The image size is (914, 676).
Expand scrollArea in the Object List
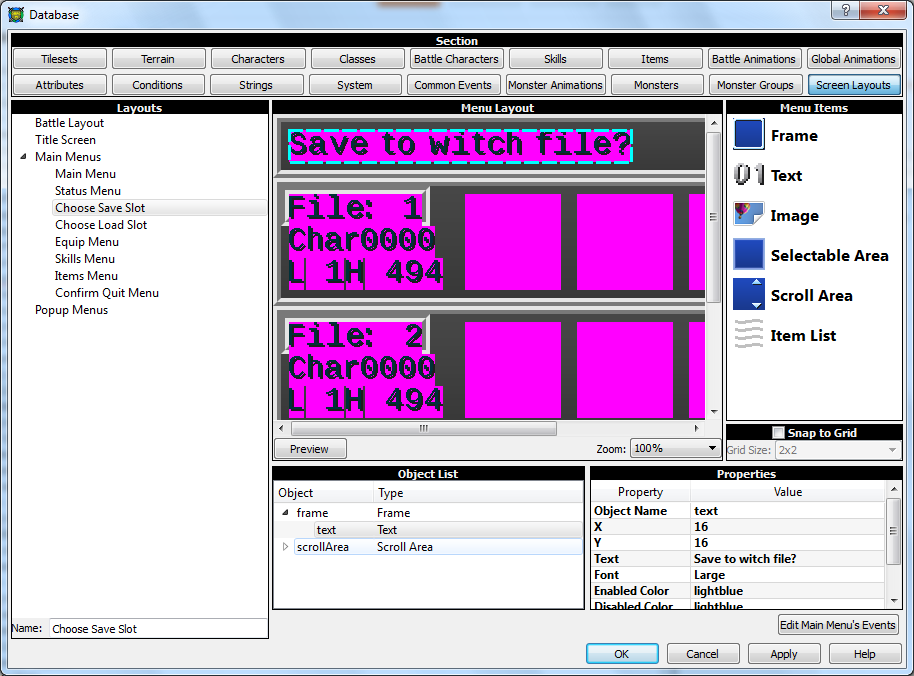(x=285, y=546)
